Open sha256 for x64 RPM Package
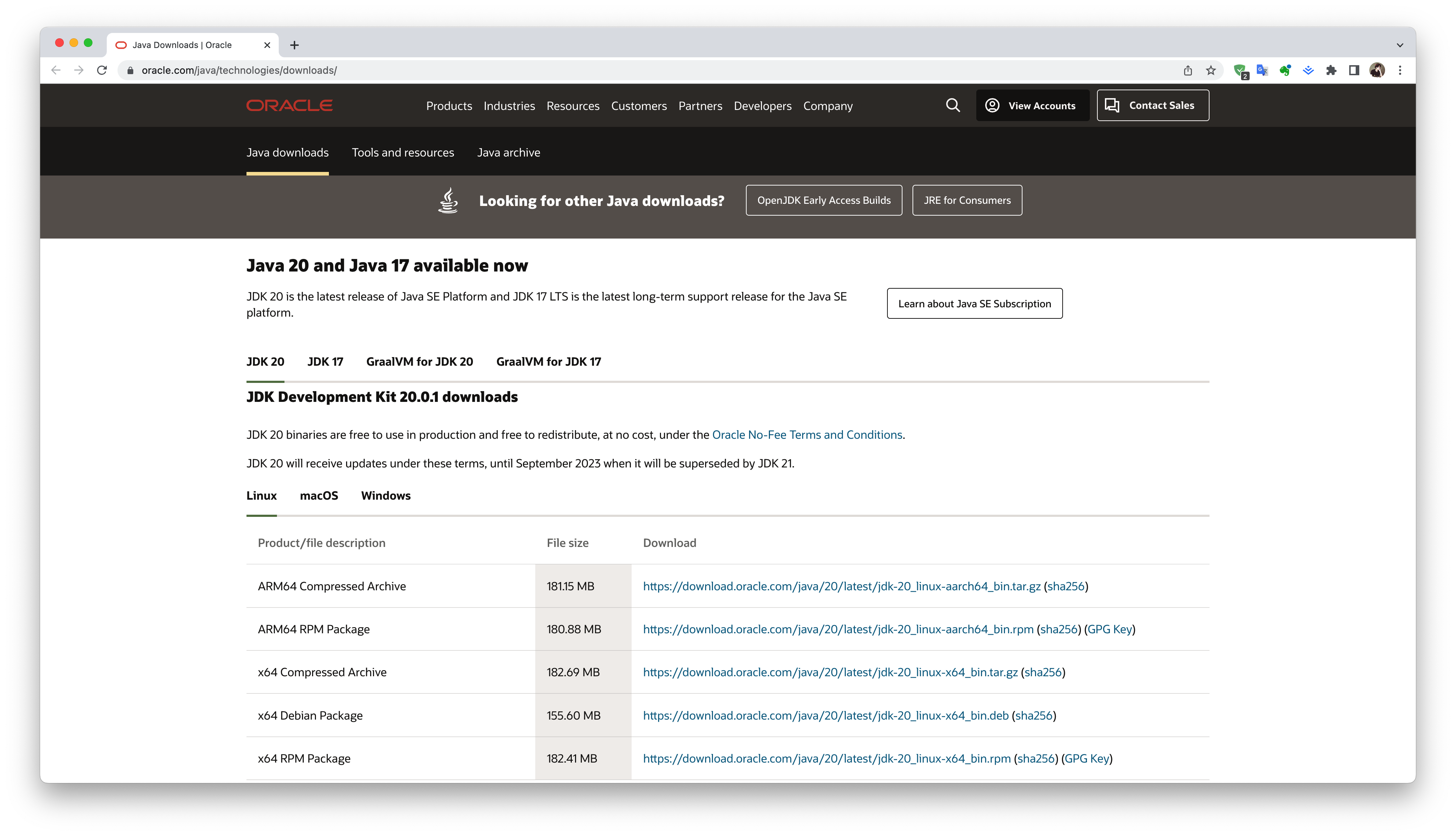Viewport: 1456px width, 836px height. click(1036, 759)
